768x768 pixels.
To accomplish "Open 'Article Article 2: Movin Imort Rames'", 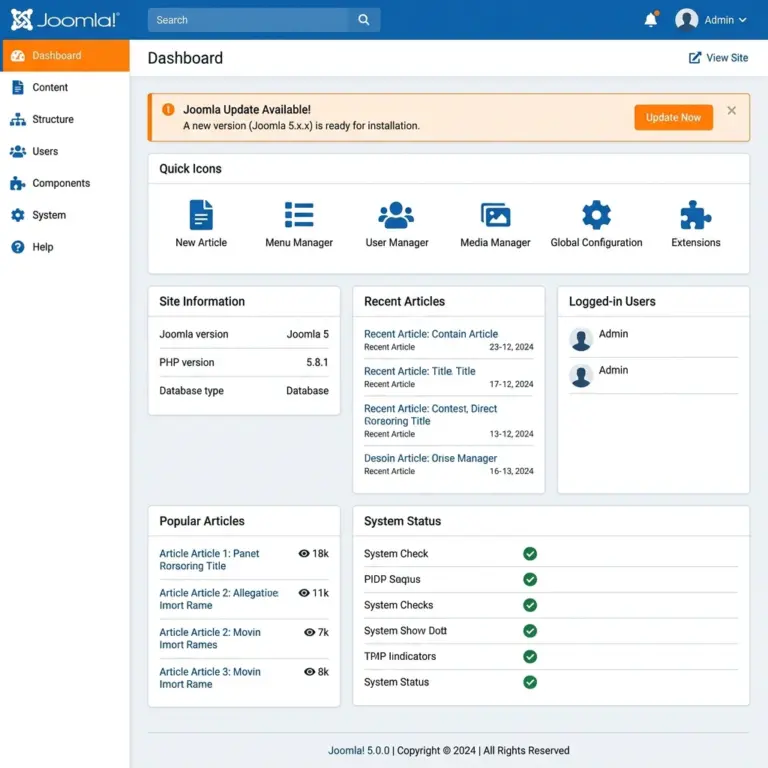I will coord(210,638).
